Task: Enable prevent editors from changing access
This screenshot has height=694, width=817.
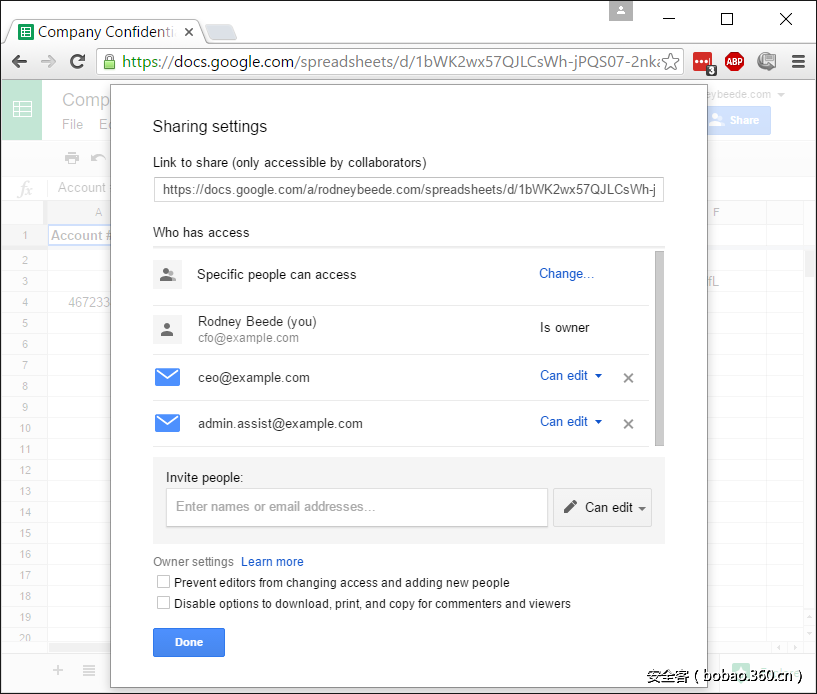Action: tap(163, 582)
